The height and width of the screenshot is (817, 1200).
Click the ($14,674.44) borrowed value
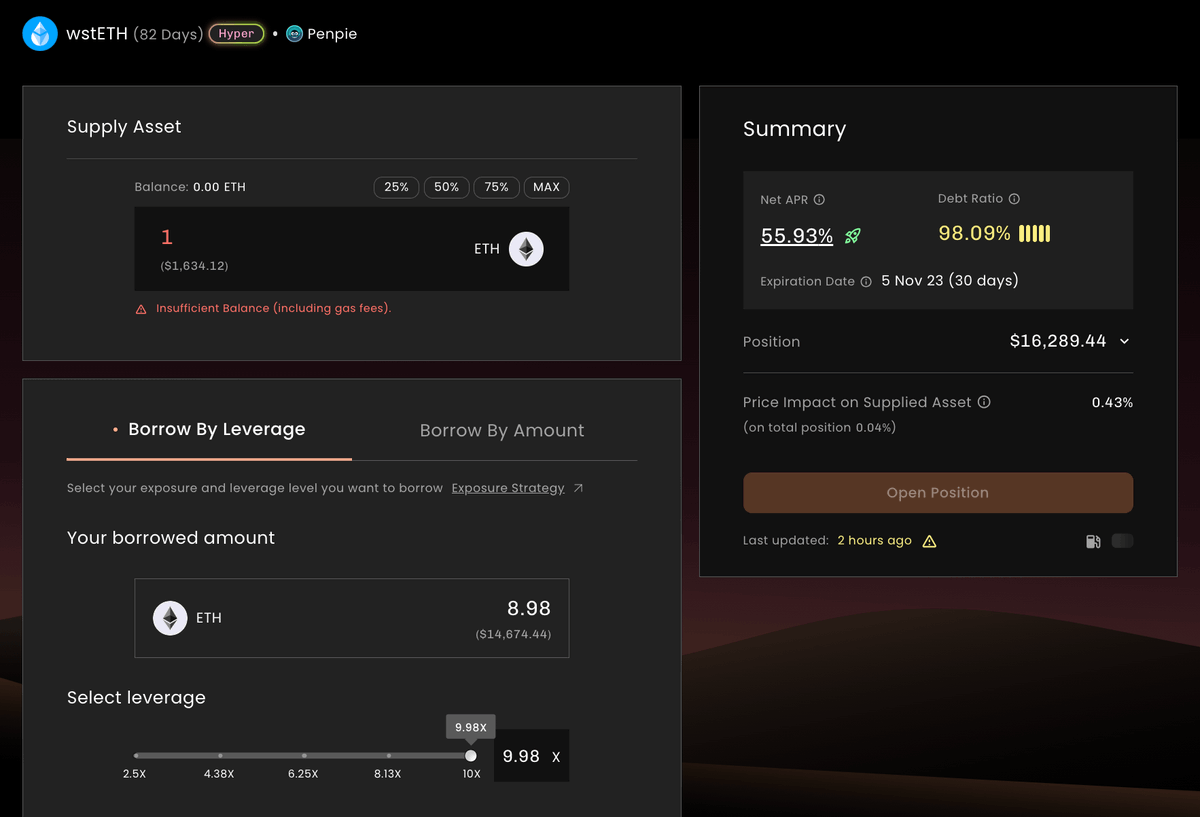point(513,634)
